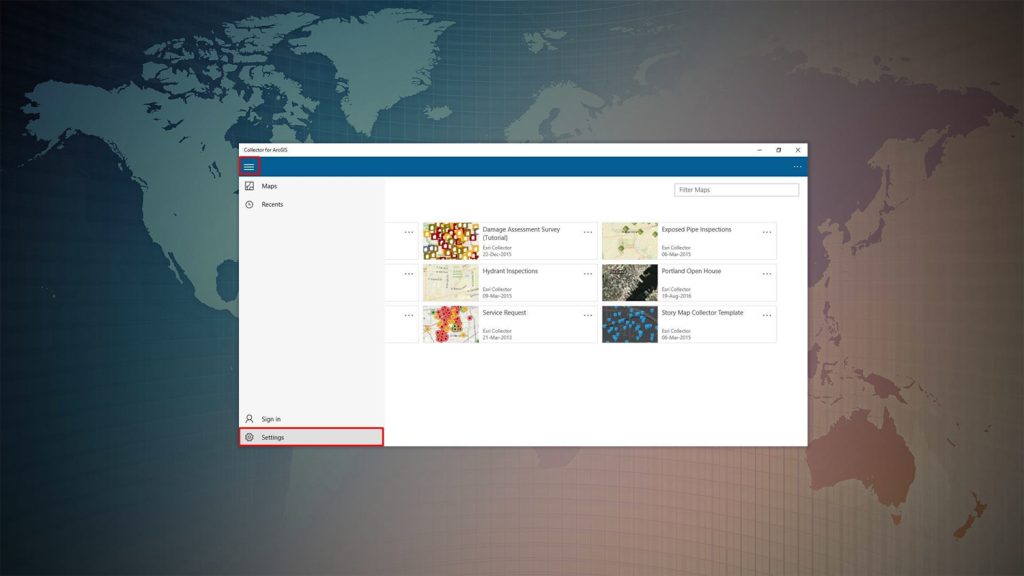
Task: Go to Maps in the sidebar
Action: [312, 186]
